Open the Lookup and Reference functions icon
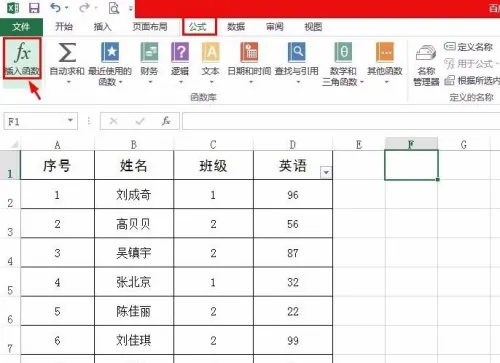500x363 pixels. click(296, 53)
